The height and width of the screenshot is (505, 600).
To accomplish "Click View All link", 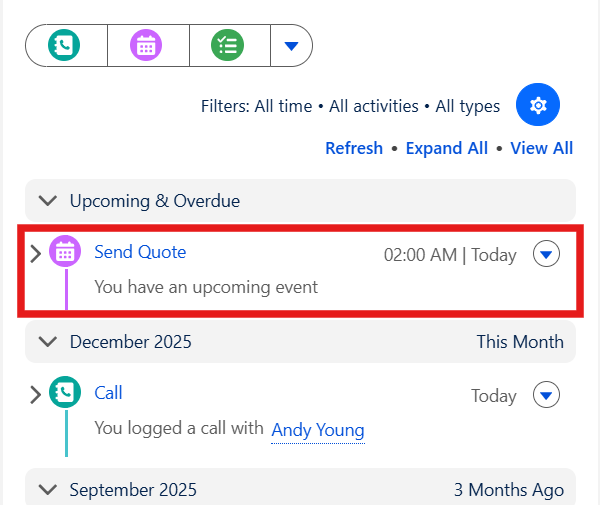I will tap(541, 148).
